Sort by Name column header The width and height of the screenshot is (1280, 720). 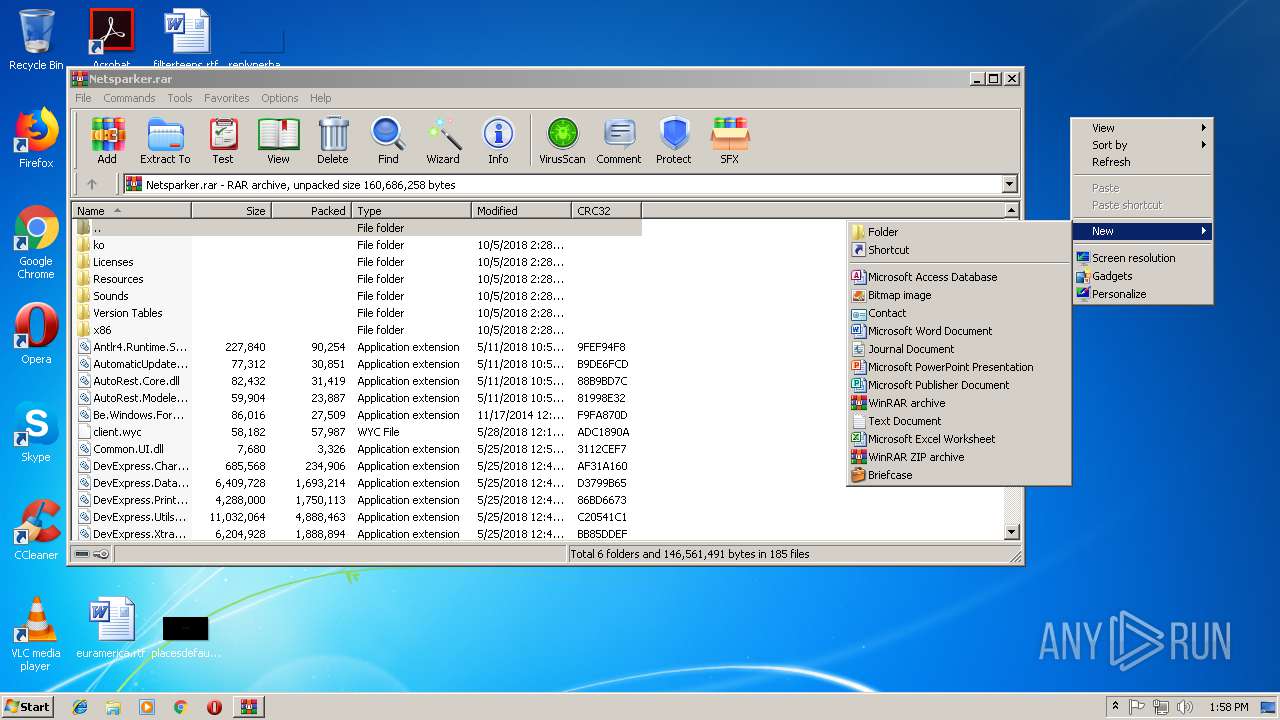pos(131,211)
